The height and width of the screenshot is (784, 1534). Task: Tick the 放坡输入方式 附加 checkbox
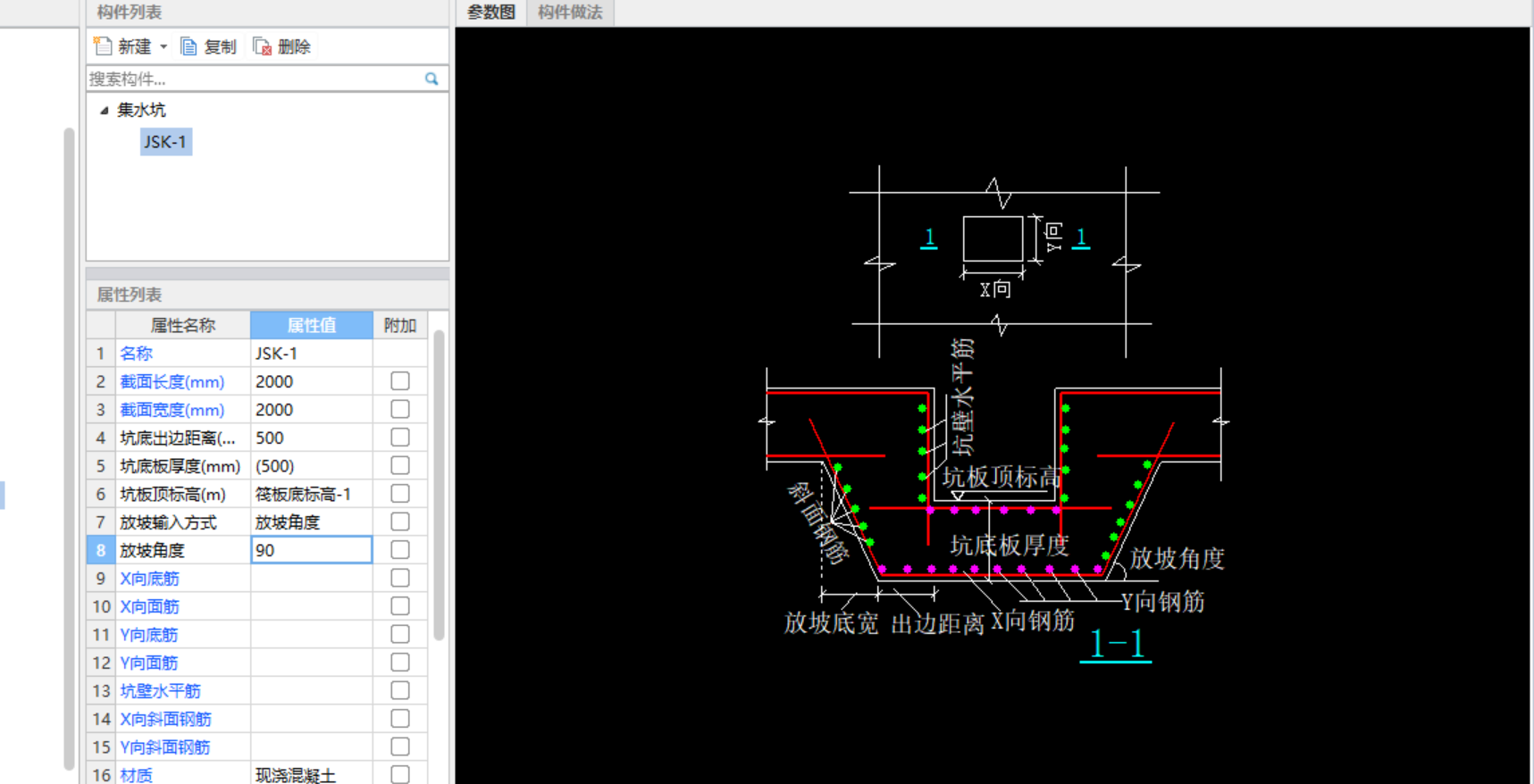(400, 521)
